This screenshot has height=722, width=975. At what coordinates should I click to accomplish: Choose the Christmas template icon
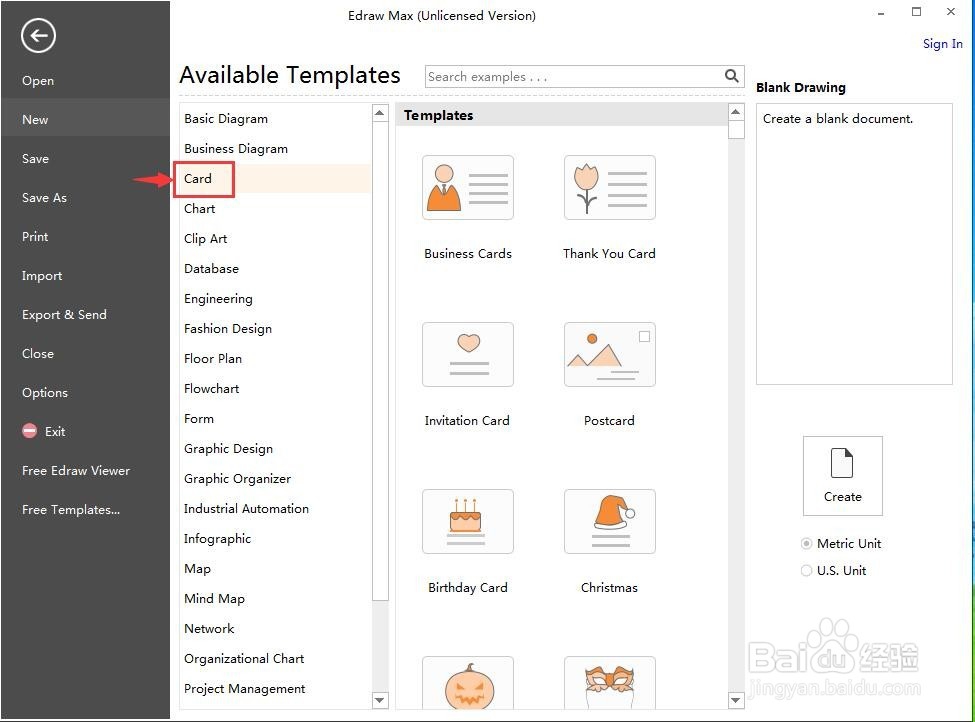[609, 521]
